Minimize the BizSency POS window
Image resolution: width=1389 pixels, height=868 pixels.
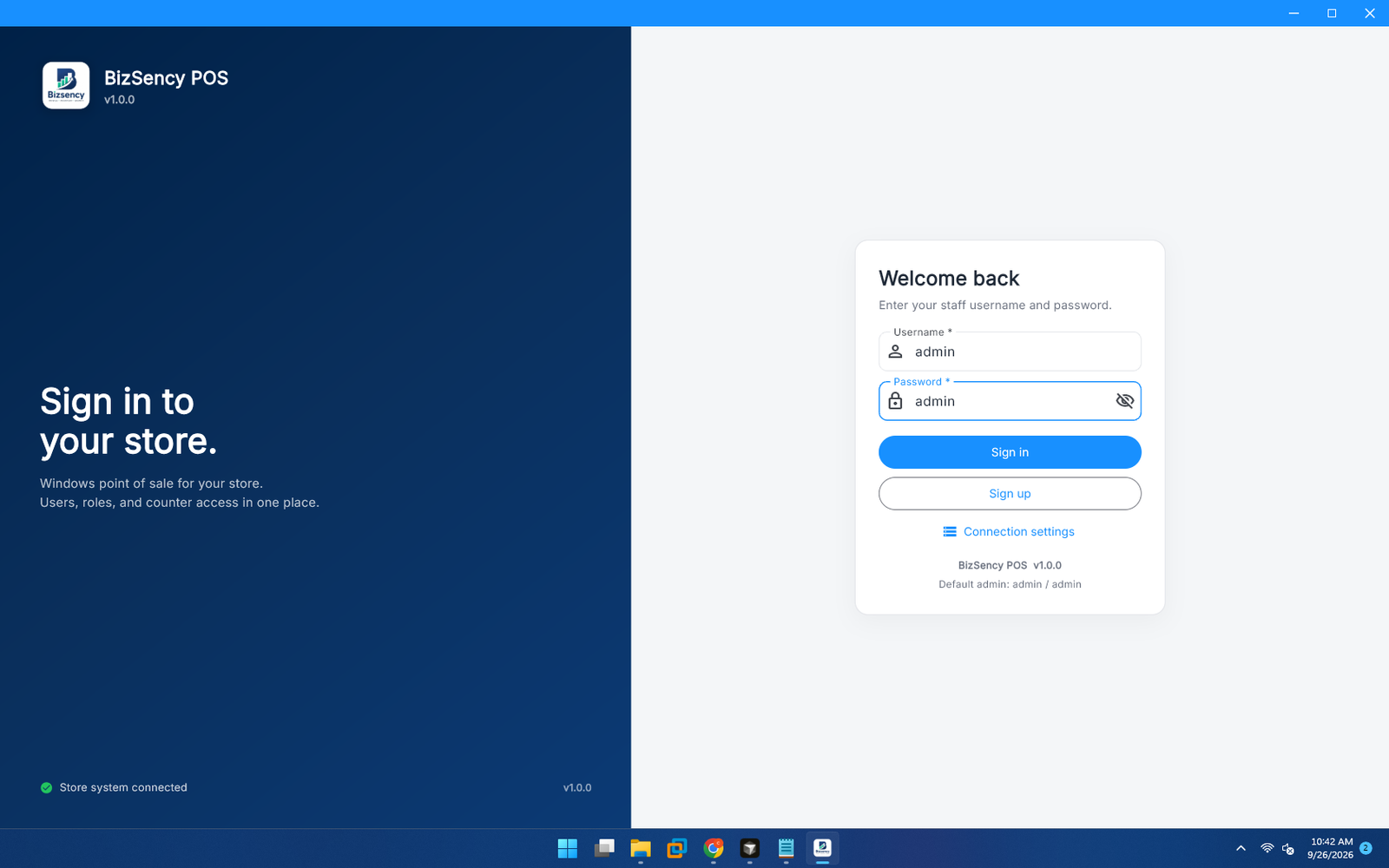[x=1294, y=13]
